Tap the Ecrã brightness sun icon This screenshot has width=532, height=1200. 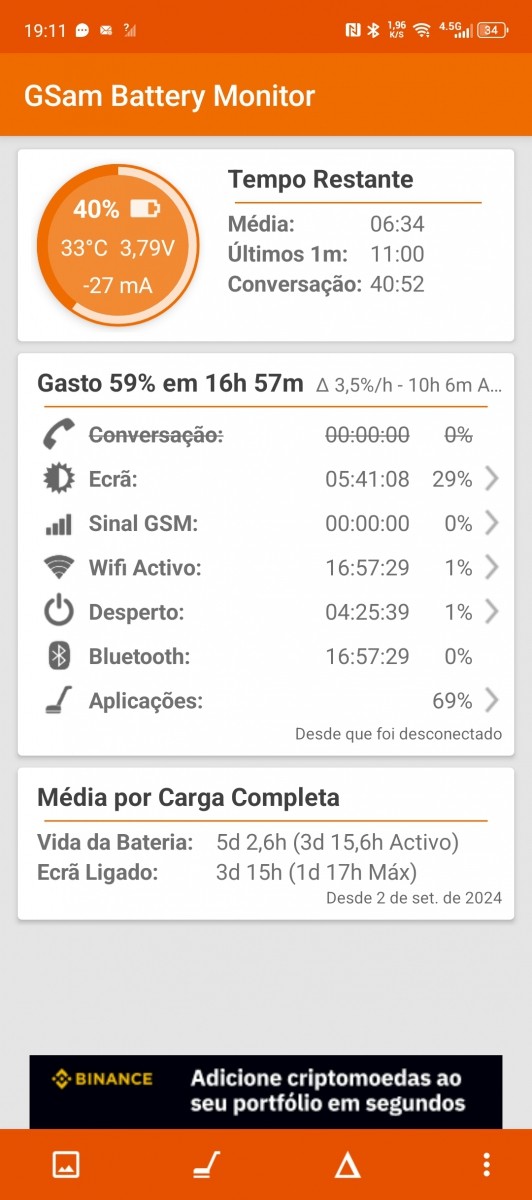(59, 479)
